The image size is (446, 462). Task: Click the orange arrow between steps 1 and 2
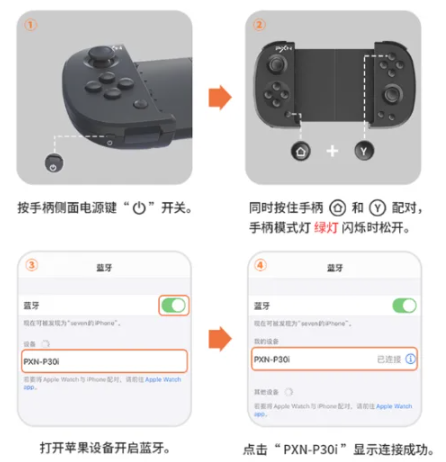tap(220, 97)
